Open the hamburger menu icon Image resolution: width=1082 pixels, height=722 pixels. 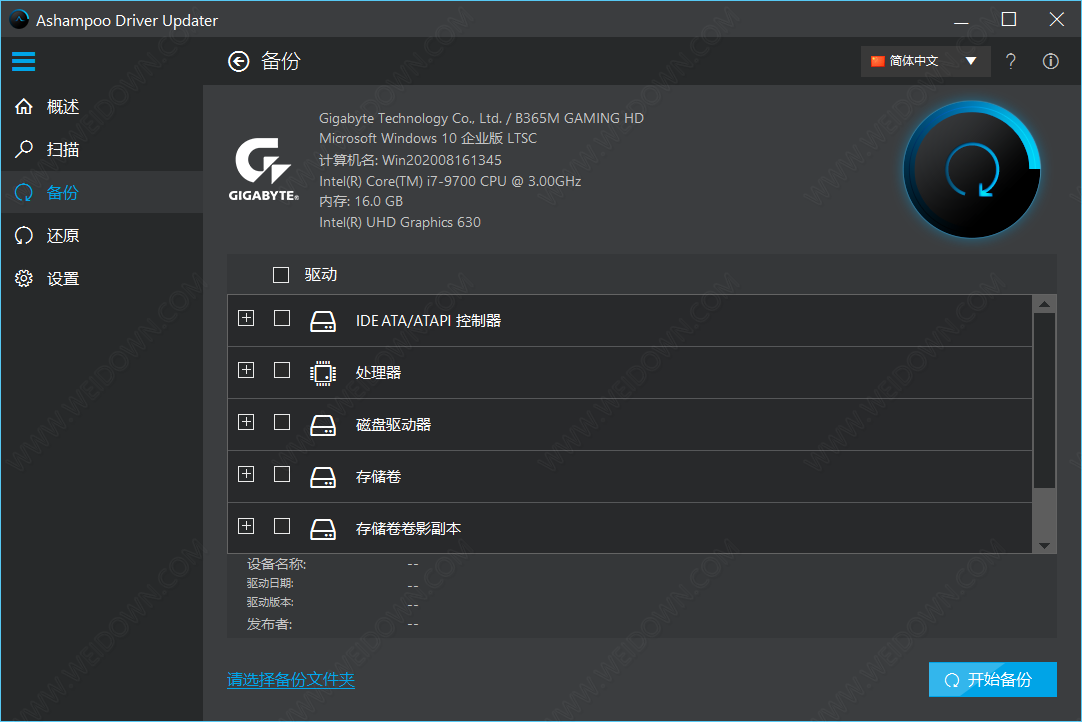coord(23,61)
